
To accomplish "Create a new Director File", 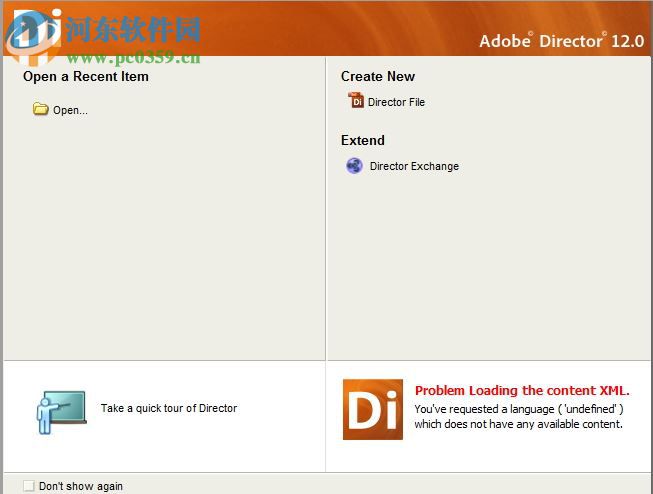I will tap(396, 102).
